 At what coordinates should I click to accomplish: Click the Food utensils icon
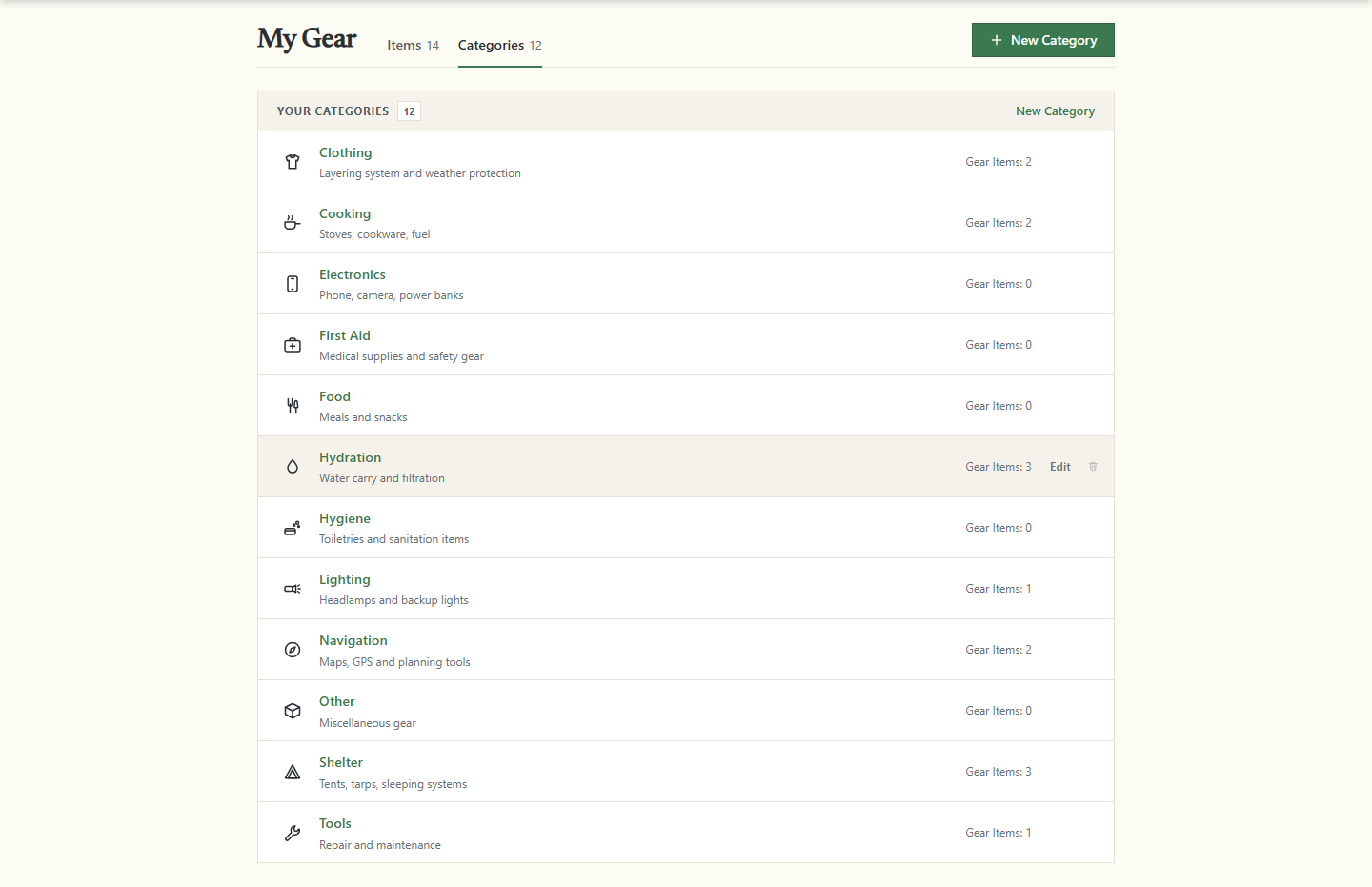[x=293, y=406]
